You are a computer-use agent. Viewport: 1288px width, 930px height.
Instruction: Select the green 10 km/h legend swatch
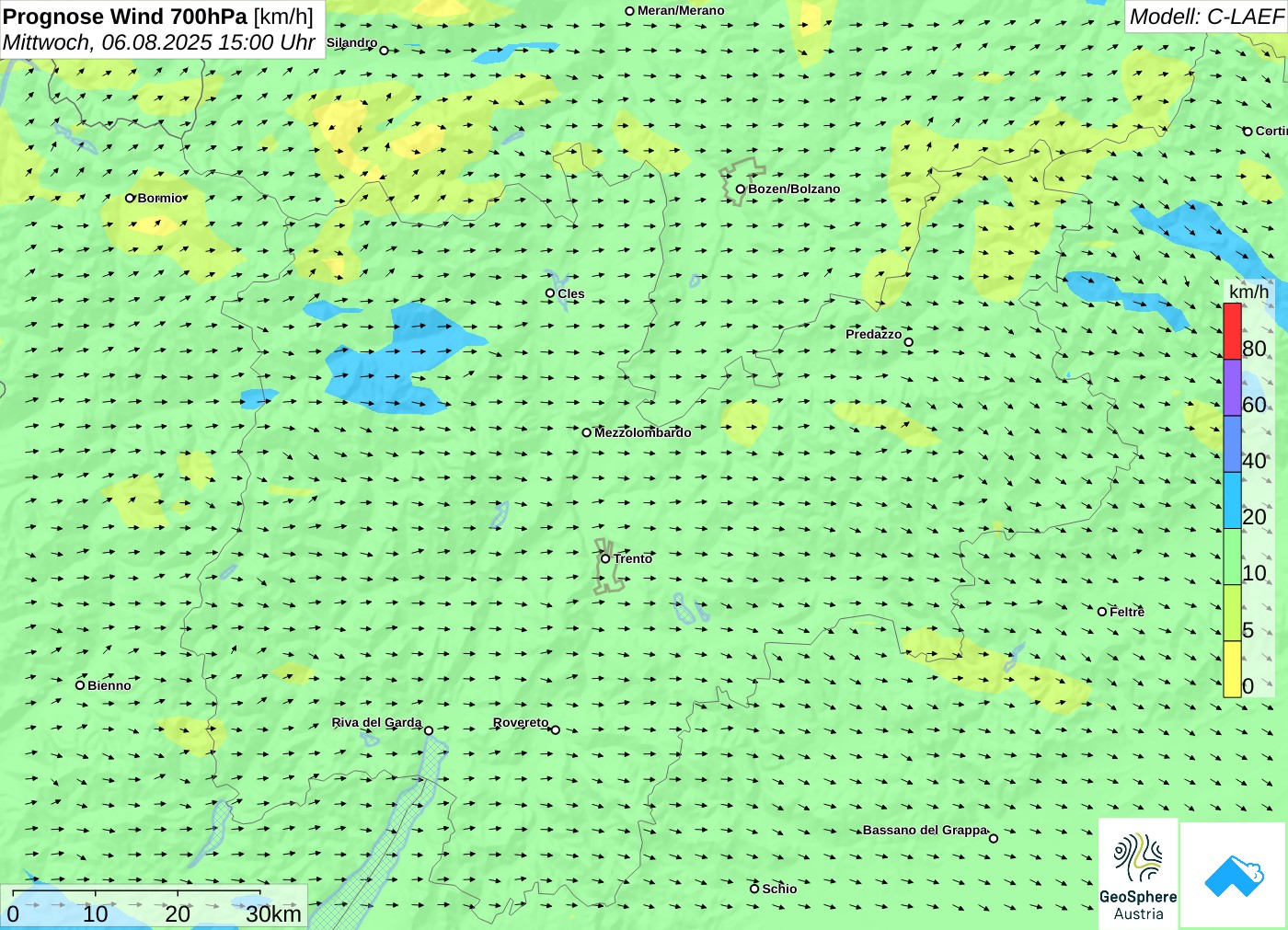click(x=1232, y=557)
